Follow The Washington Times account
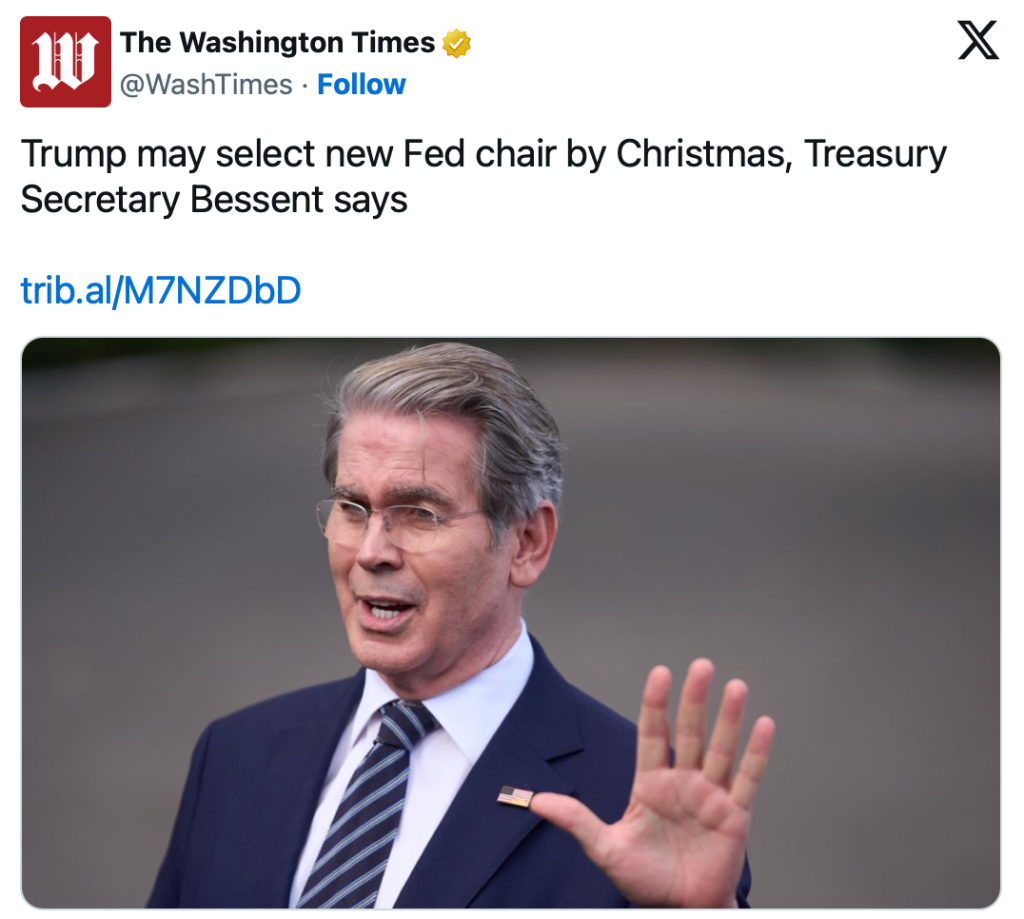The width and height of the screenshot is (1024, 919). click(x=361, y=85)
